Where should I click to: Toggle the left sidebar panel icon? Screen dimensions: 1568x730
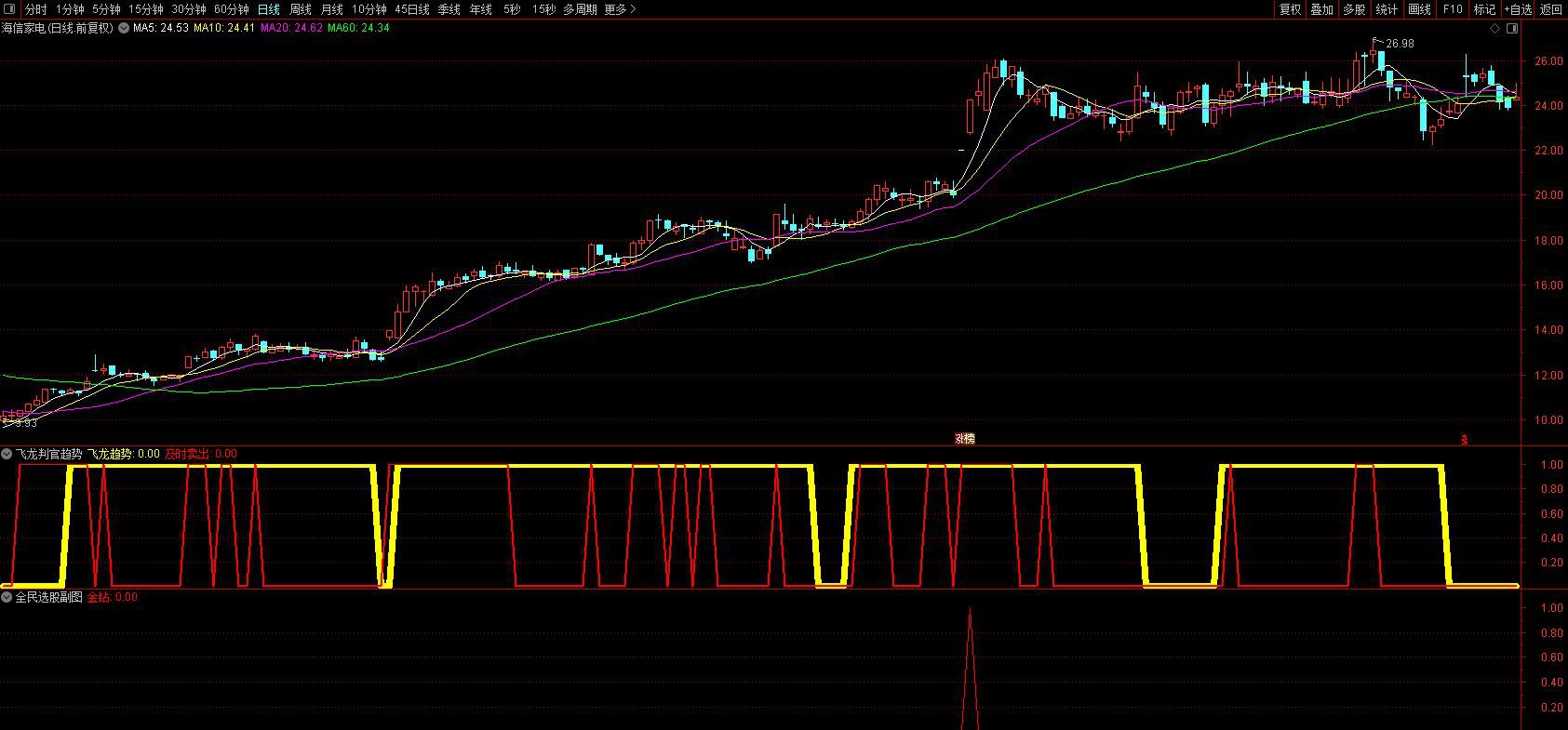click(9, 9)
